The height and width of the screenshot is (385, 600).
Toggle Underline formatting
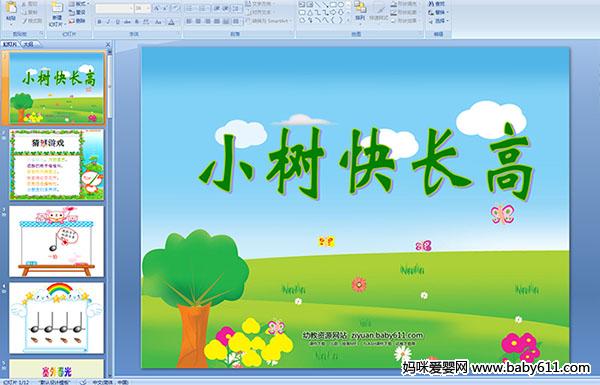pos(117,22)
